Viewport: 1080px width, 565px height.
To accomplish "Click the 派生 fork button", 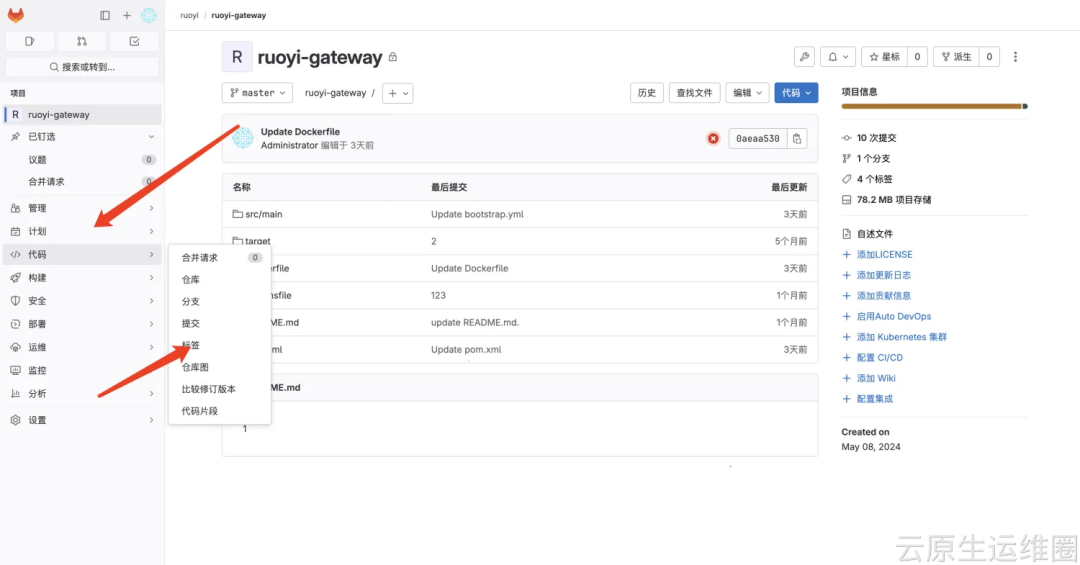I will pos(956,57).
